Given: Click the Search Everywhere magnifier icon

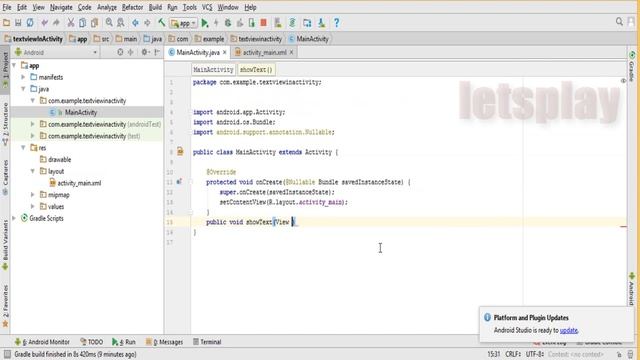Looking at the screenshot, I should (619, 22).
